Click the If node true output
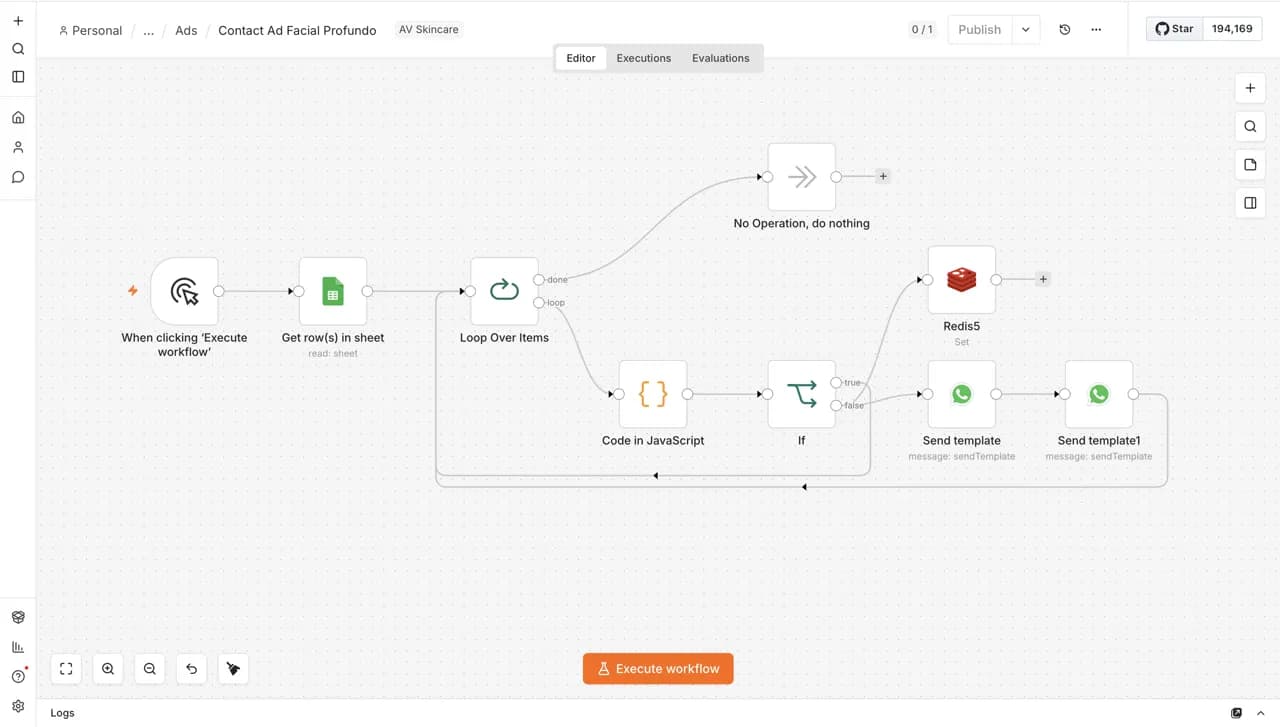Viewport: 1280px width, 727px height. (836, 383)
